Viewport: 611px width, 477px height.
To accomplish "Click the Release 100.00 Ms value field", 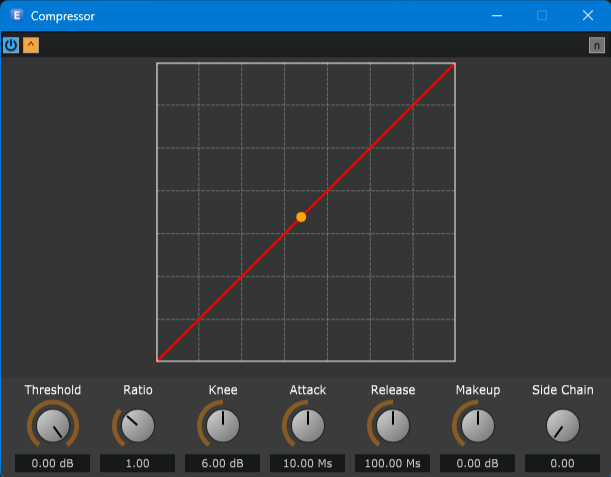I will coord(393,464).
